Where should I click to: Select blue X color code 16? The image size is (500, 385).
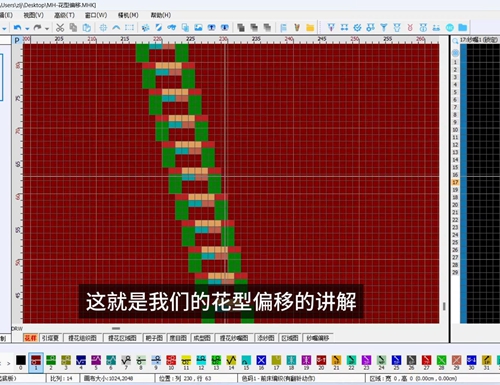coord(261,360)
